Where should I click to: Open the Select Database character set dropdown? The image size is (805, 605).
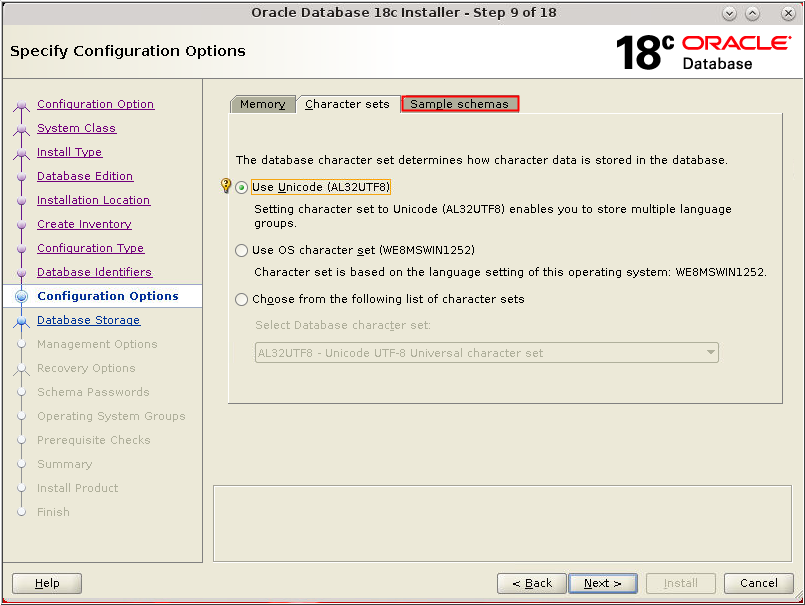[487, 353]
